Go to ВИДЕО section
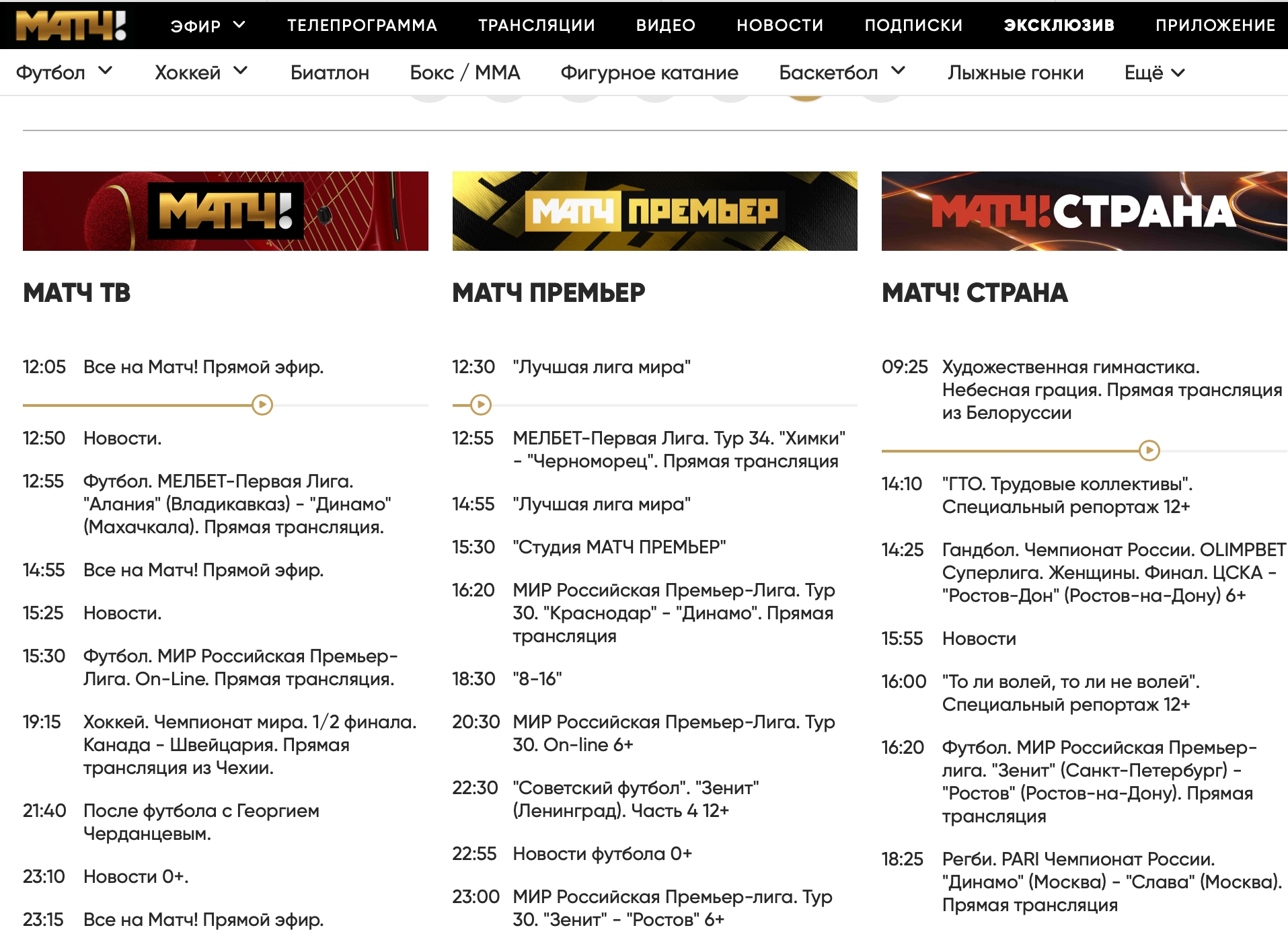Screen dimensions: 1288x934 [665, 25]
